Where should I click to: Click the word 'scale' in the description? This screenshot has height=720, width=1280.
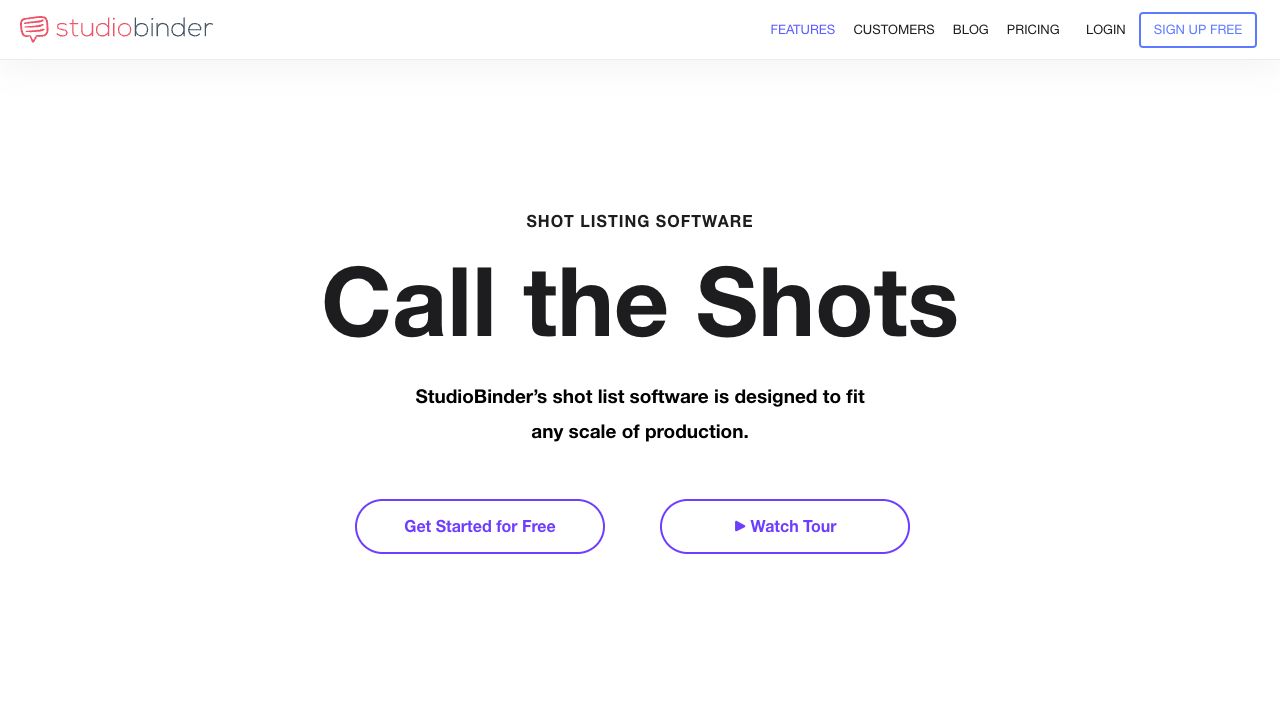[593, 432]
